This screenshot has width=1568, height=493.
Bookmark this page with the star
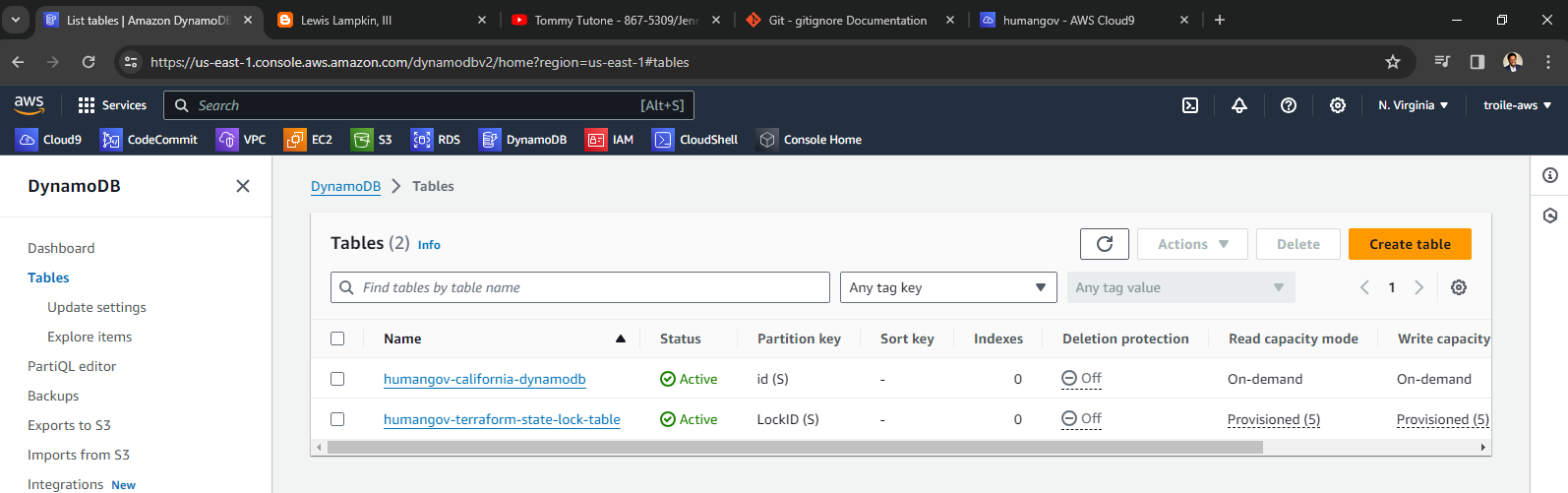point(1393,62)
